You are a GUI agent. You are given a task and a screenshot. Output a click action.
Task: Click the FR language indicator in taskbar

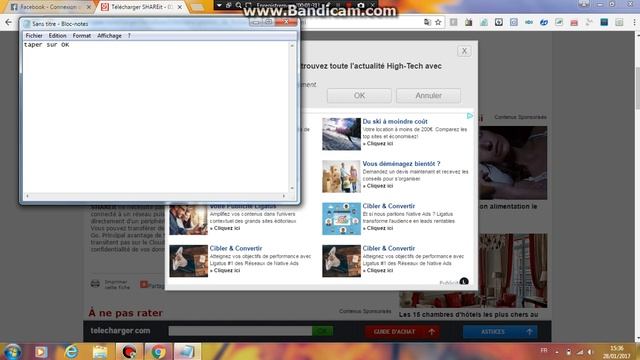(x=544, y=351)
